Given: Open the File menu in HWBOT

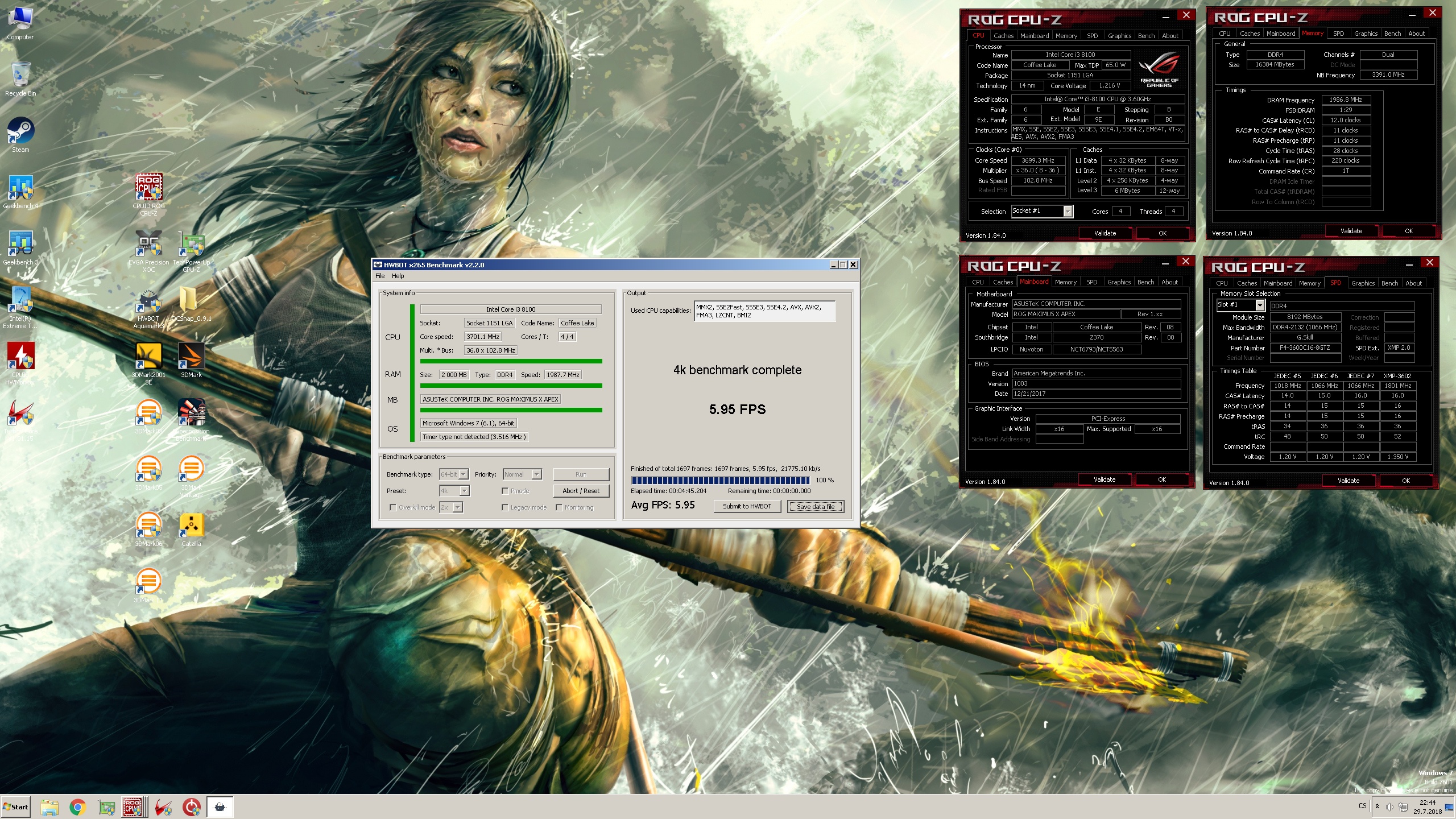Looking at the screenshot, I should [x=380, y=276].
